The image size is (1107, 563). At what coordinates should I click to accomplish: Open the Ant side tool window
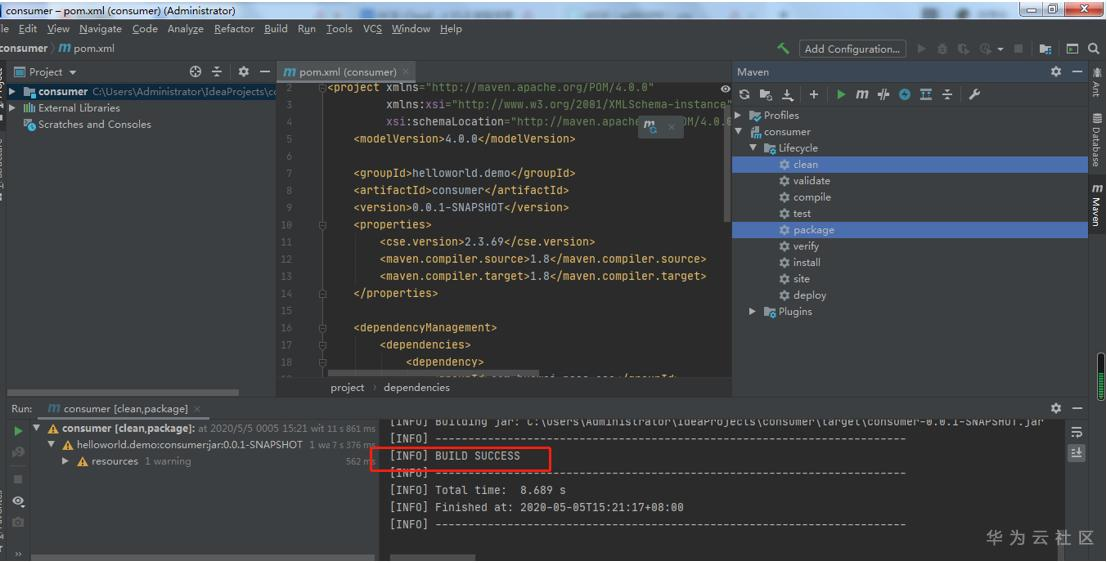[1096, 83]
